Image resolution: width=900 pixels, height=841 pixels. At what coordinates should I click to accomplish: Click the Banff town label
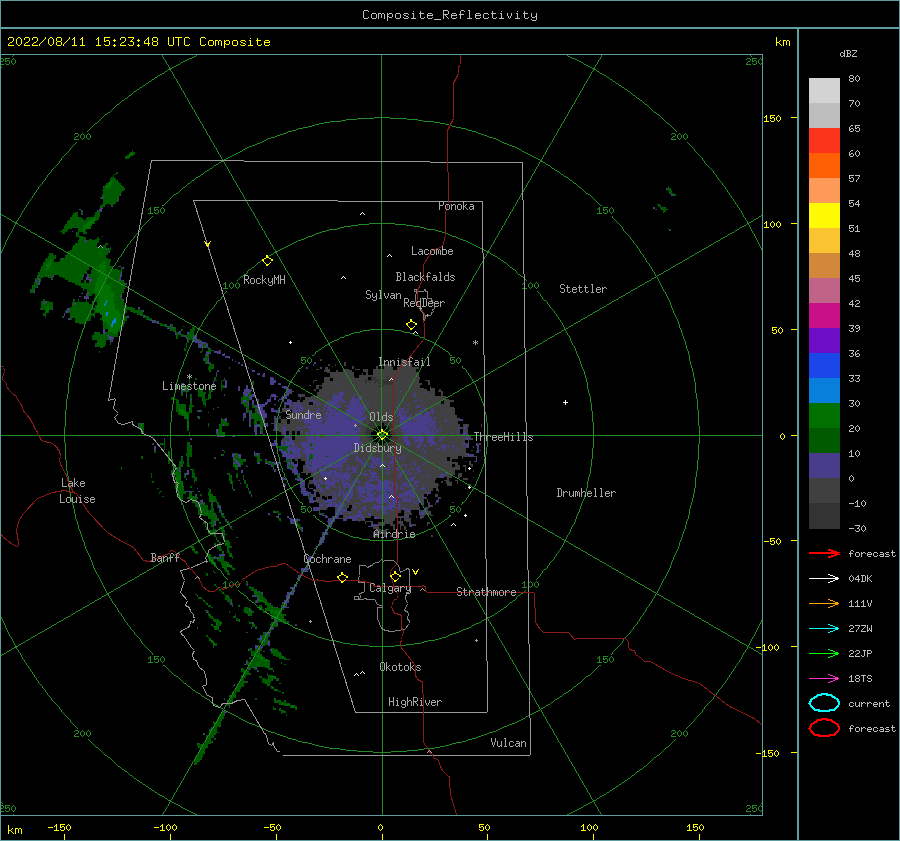click(165, 557)
